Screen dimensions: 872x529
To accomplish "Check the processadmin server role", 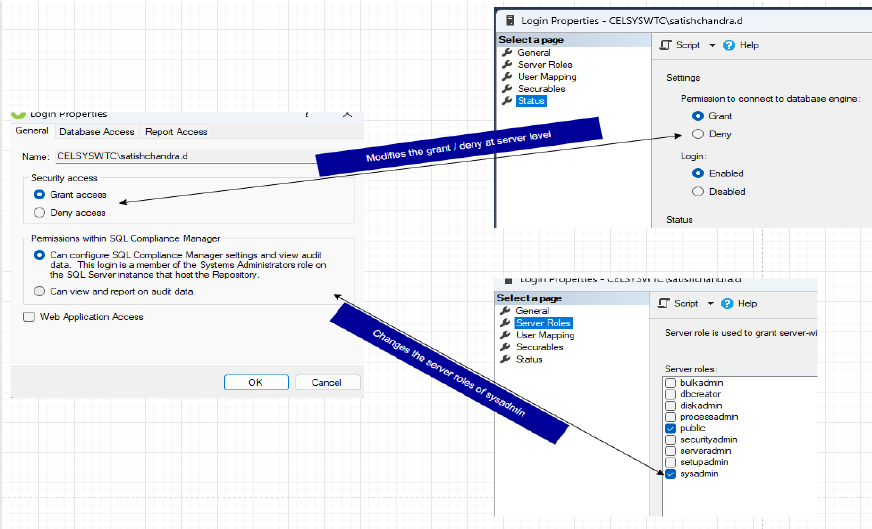I will (671, 417).
